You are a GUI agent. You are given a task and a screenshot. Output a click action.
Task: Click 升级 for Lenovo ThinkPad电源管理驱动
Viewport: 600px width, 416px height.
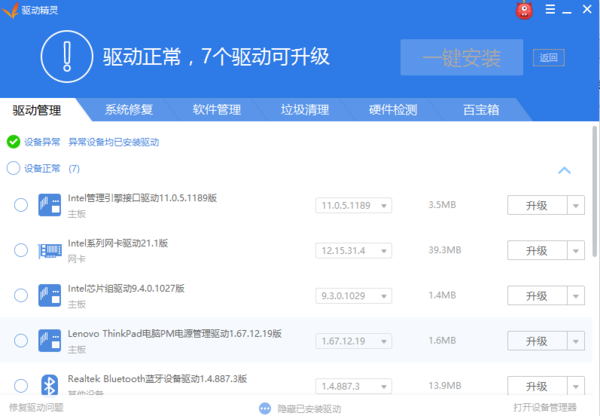click(537, 341)
